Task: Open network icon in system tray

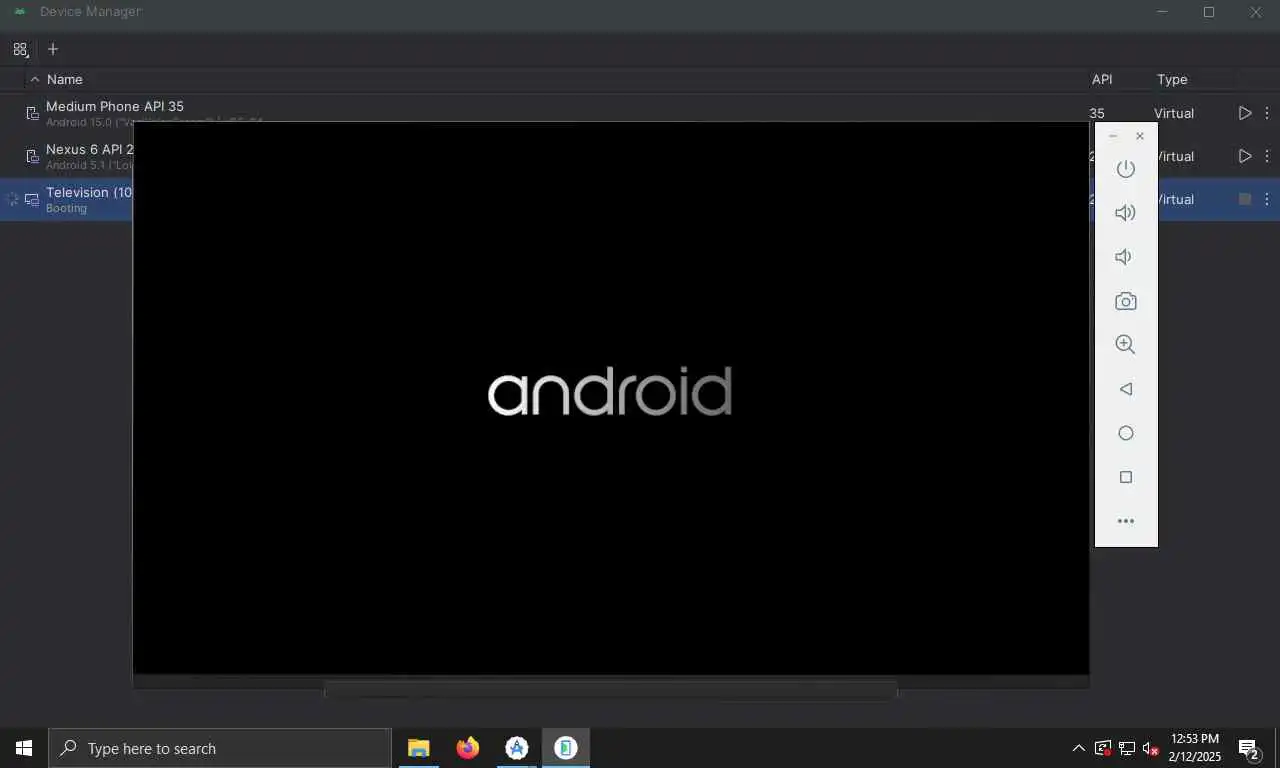Action: coord(1127,748)
